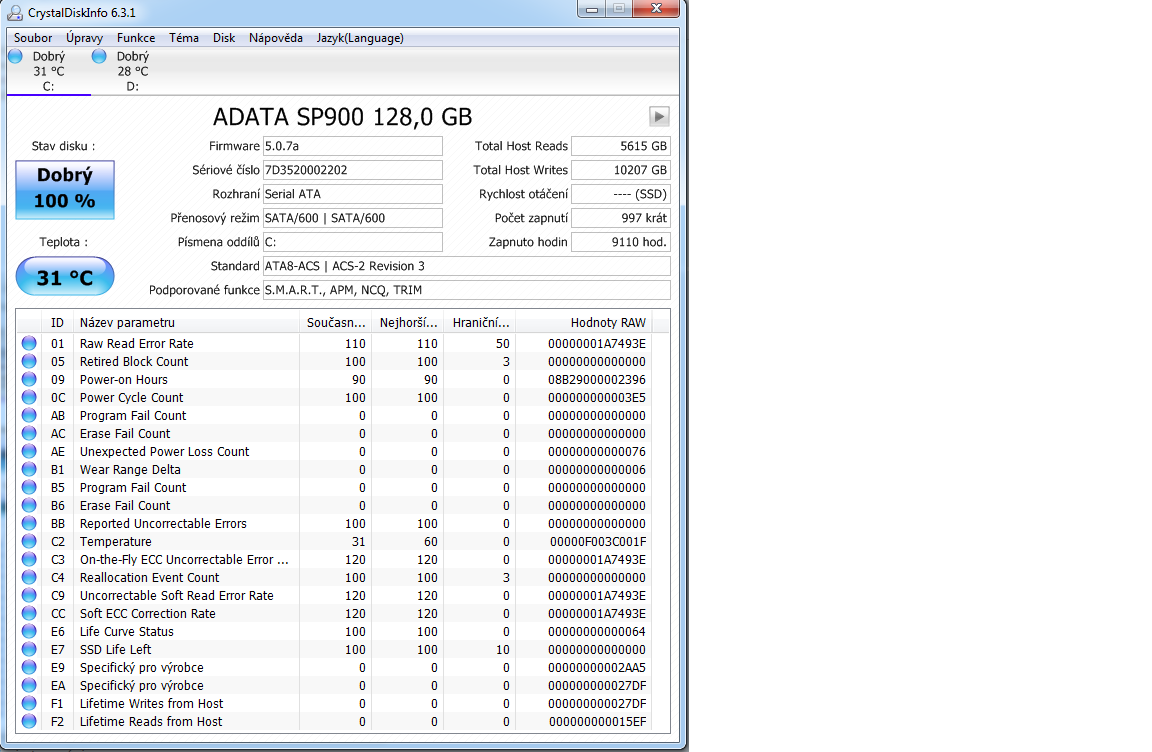Viewport: 1152px width, 752px height.
Task: Open the Soubor menu
Action: click(x=33, y=38)
